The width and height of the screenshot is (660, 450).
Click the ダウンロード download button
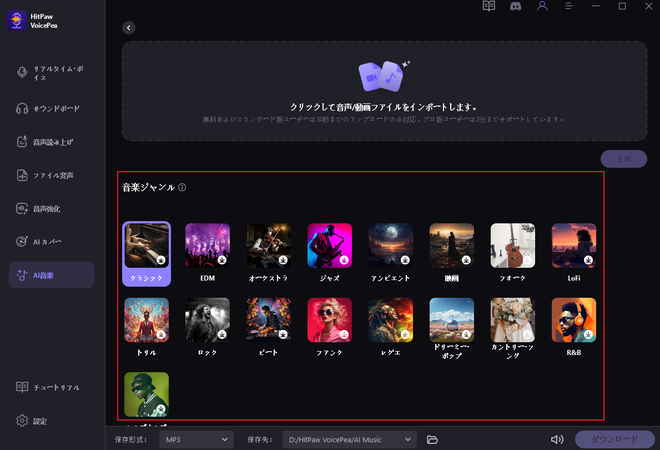pos(615,439)
